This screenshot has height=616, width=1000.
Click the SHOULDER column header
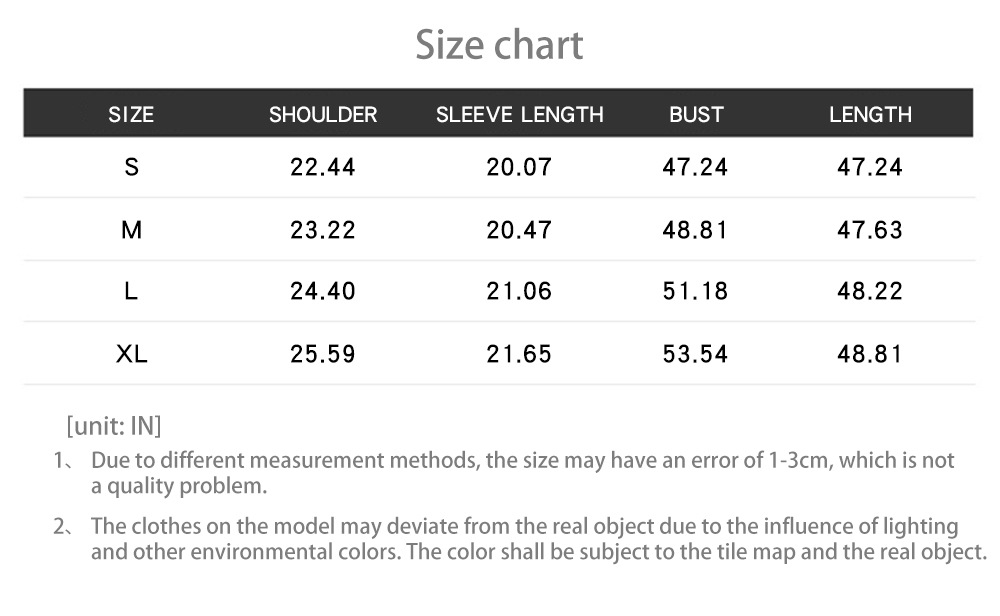coord(323,115)
